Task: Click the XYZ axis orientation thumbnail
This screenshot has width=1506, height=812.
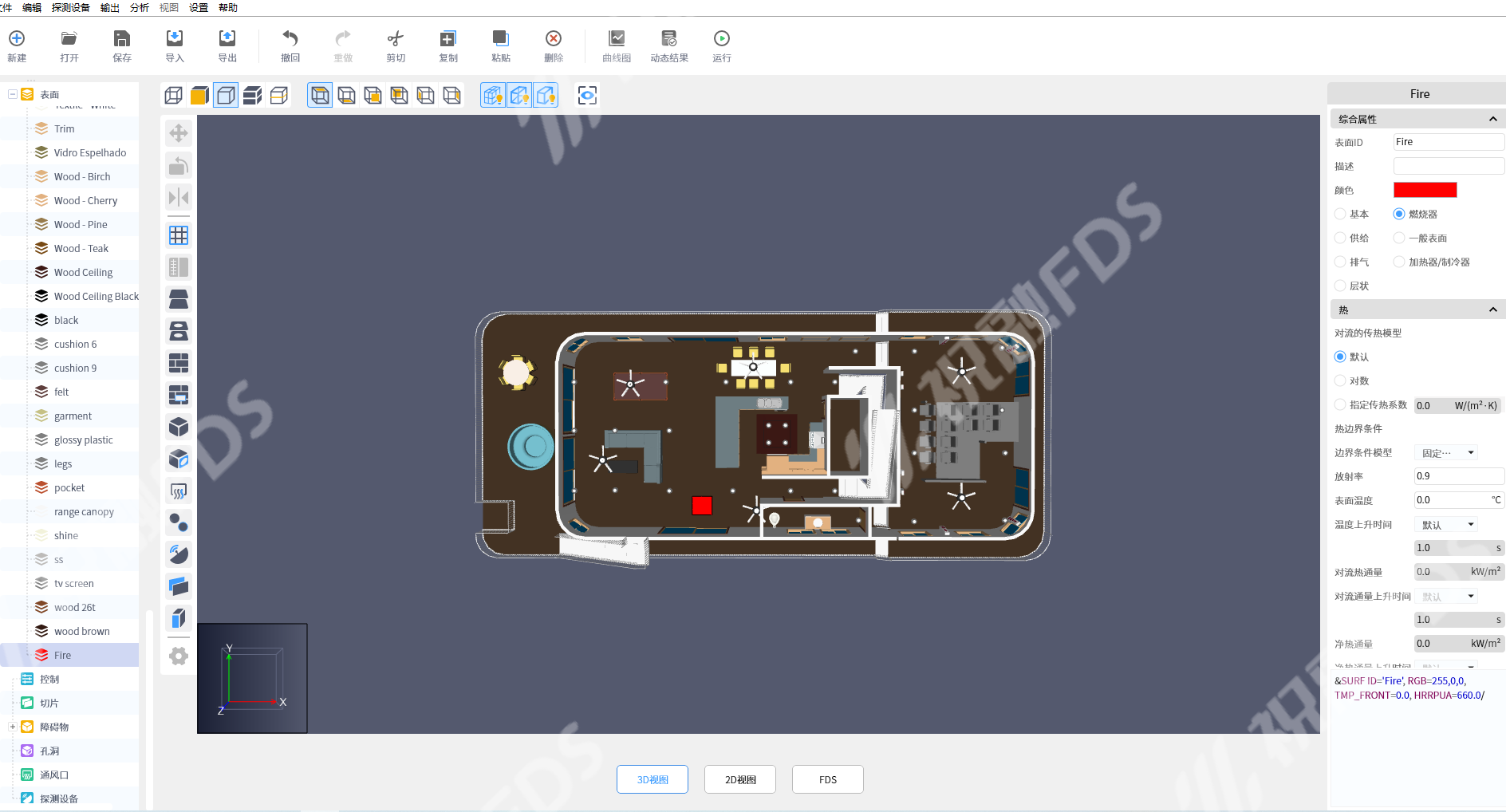Action: 252,678
